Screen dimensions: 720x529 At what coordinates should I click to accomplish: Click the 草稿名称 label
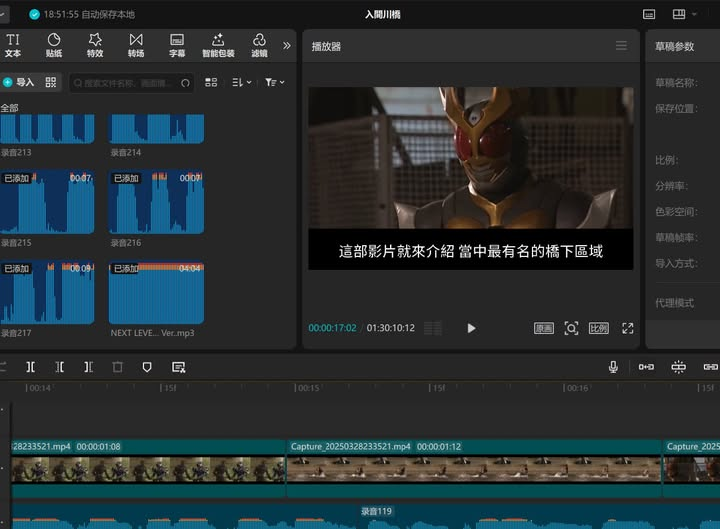point(676,83)
